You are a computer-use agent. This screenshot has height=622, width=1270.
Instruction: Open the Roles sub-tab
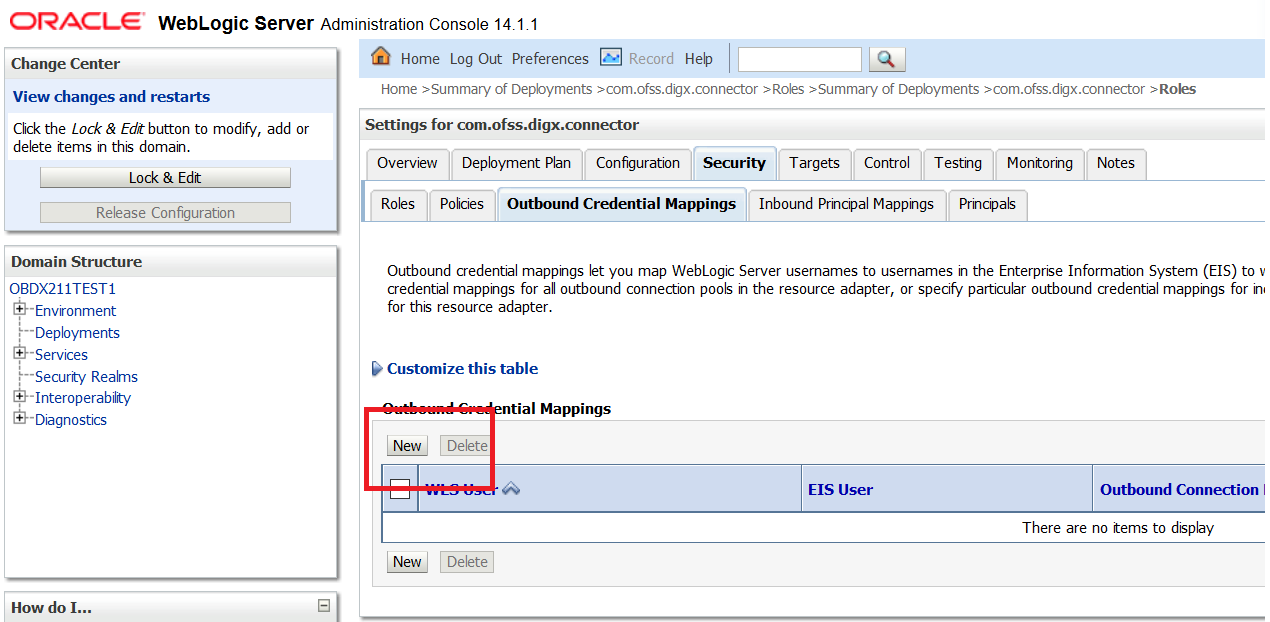398,204
